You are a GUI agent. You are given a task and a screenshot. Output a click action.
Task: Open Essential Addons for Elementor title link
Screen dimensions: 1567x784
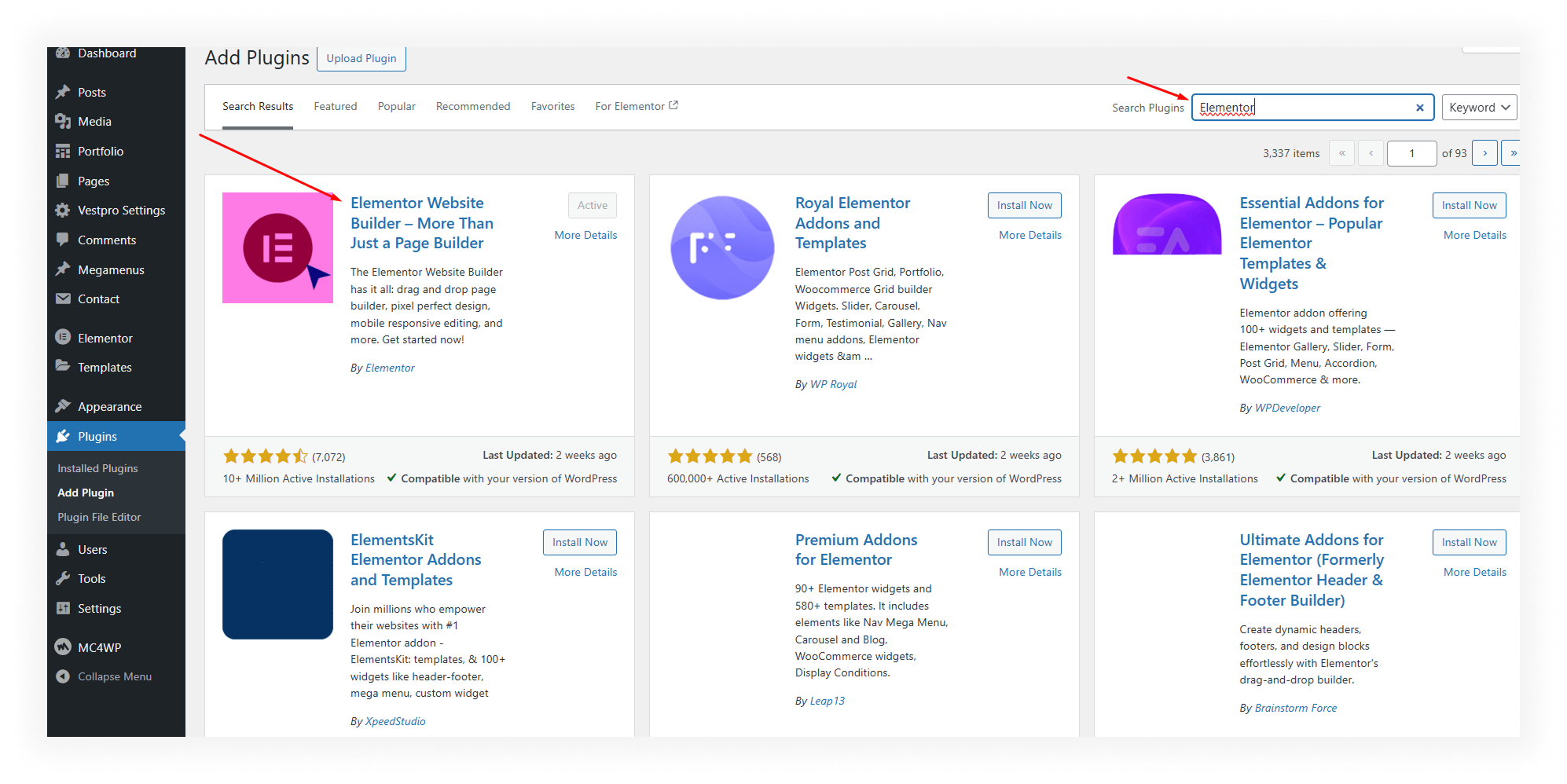(1312, 244)
